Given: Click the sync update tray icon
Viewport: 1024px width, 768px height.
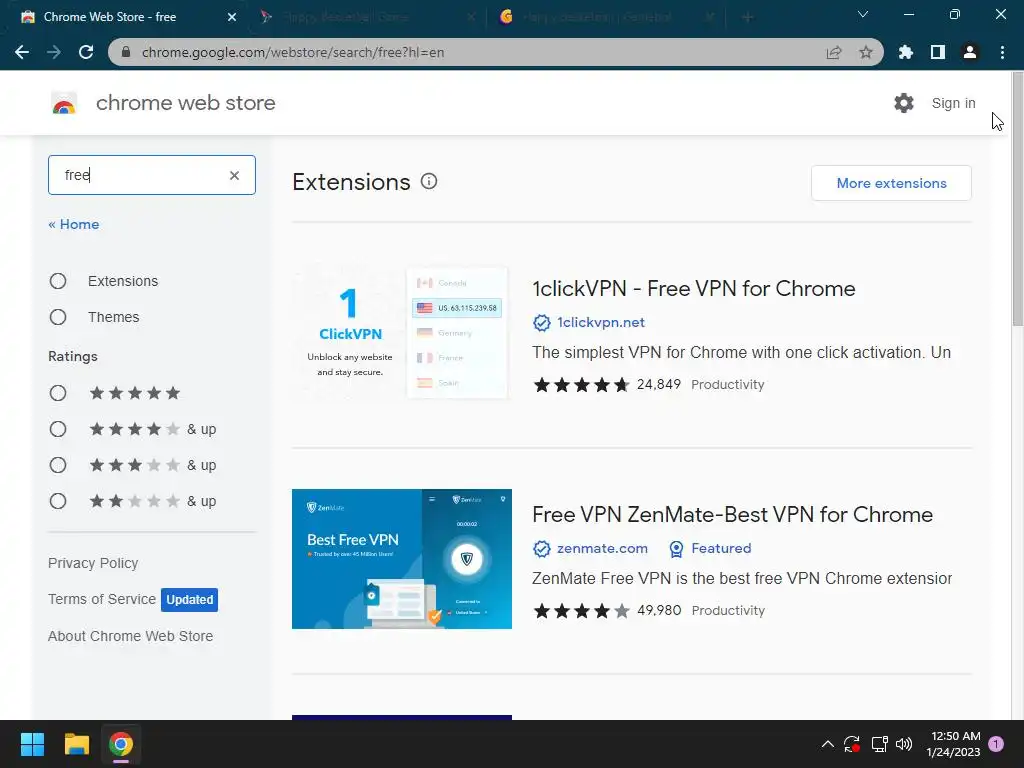Looking at the screenshot, I should point(852,744).
